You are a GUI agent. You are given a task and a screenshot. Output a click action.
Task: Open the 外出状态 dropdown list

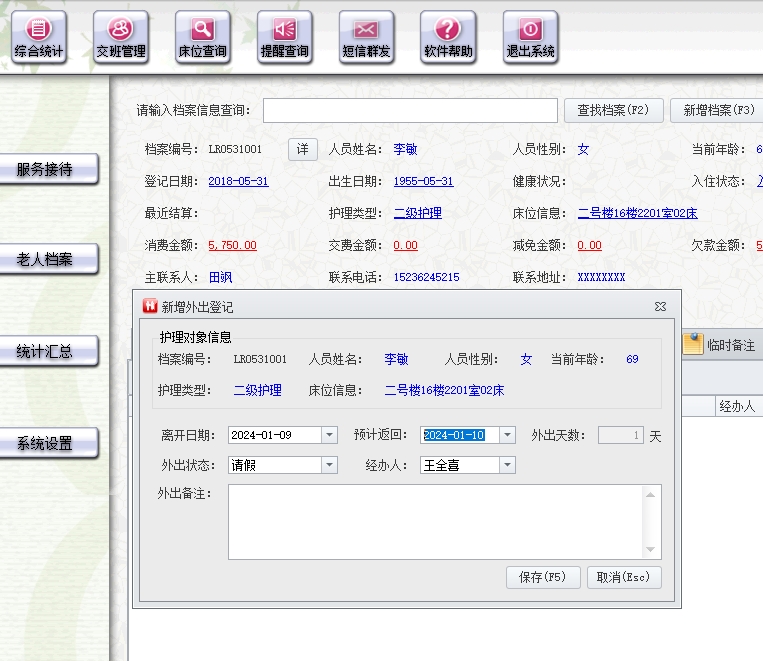[329, 465]
